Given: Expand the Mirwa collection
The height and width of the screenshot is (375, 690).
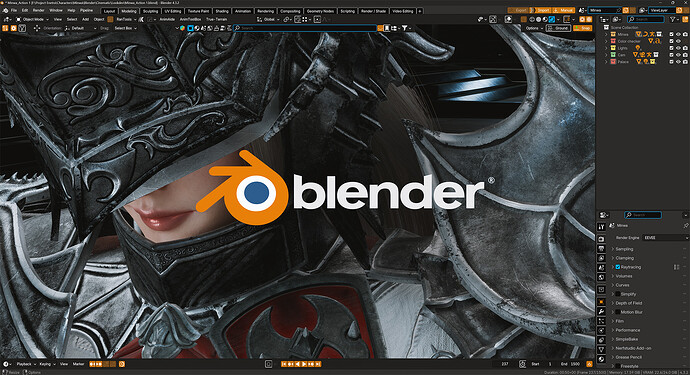Looking at the screenshot, I should point(606,34).
